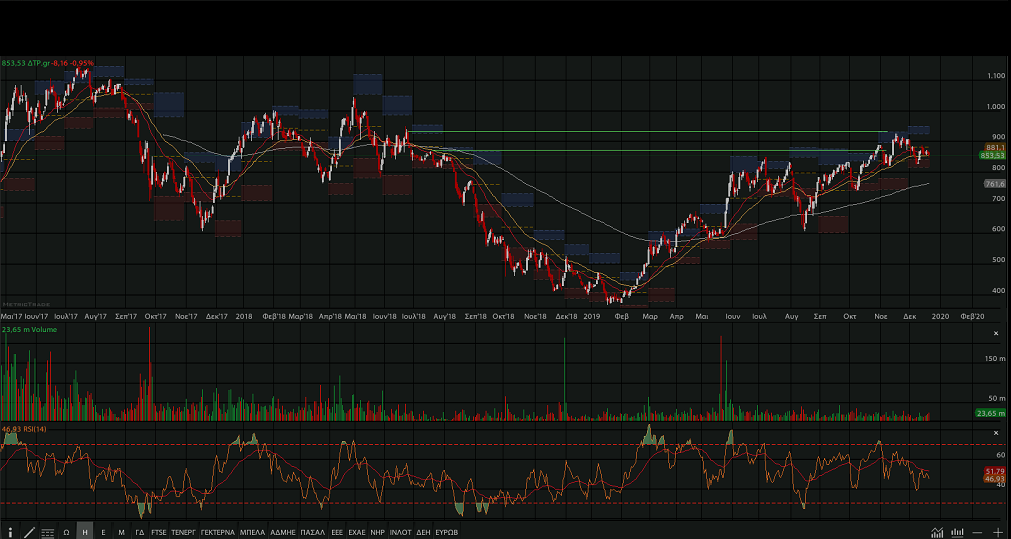Load the ΜΠΕΛΑ stock chart

[253, 532]
